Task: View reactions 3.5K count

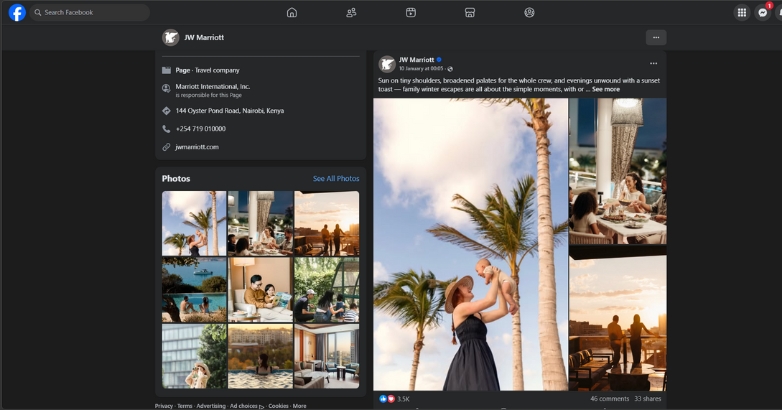Action: tap(403, 399)
